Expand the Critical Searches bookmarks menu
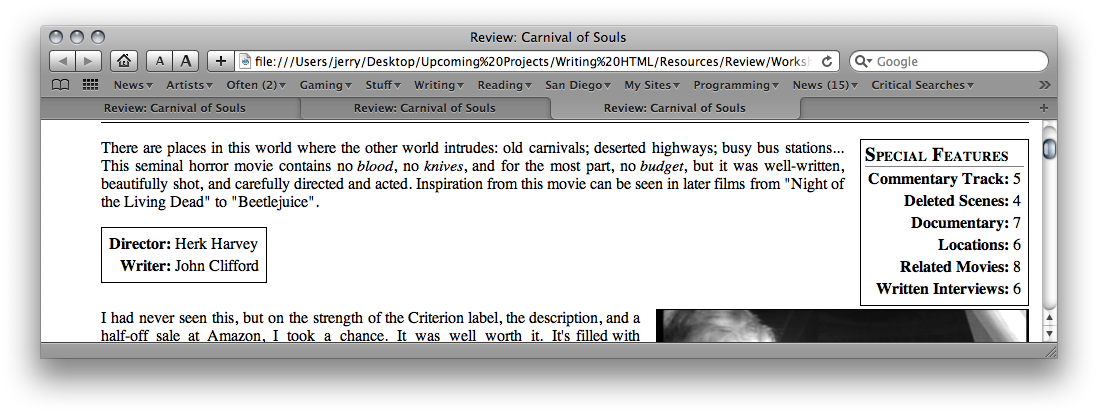This screenshot has width=1098, height=414. tap(922, 85)
